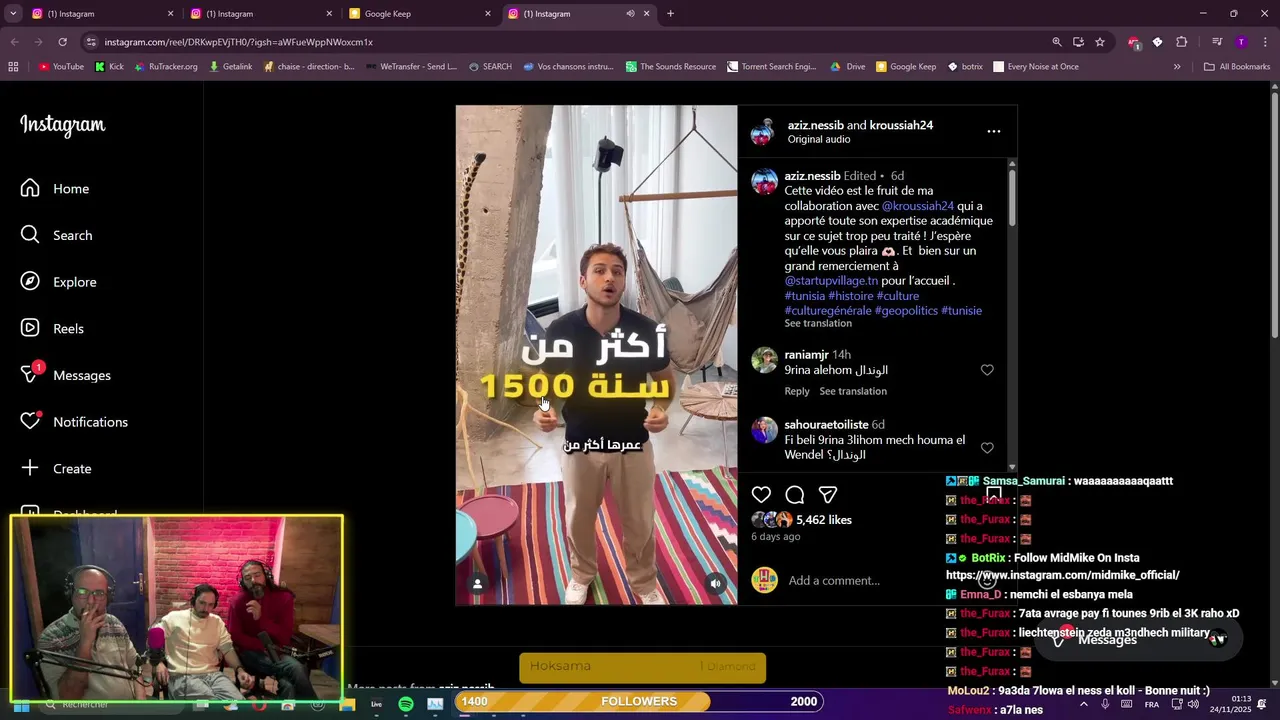Open Chrome profile avatar
Screen dimensions: 1280x720
pyautogui.click(x=1241, y=42)
